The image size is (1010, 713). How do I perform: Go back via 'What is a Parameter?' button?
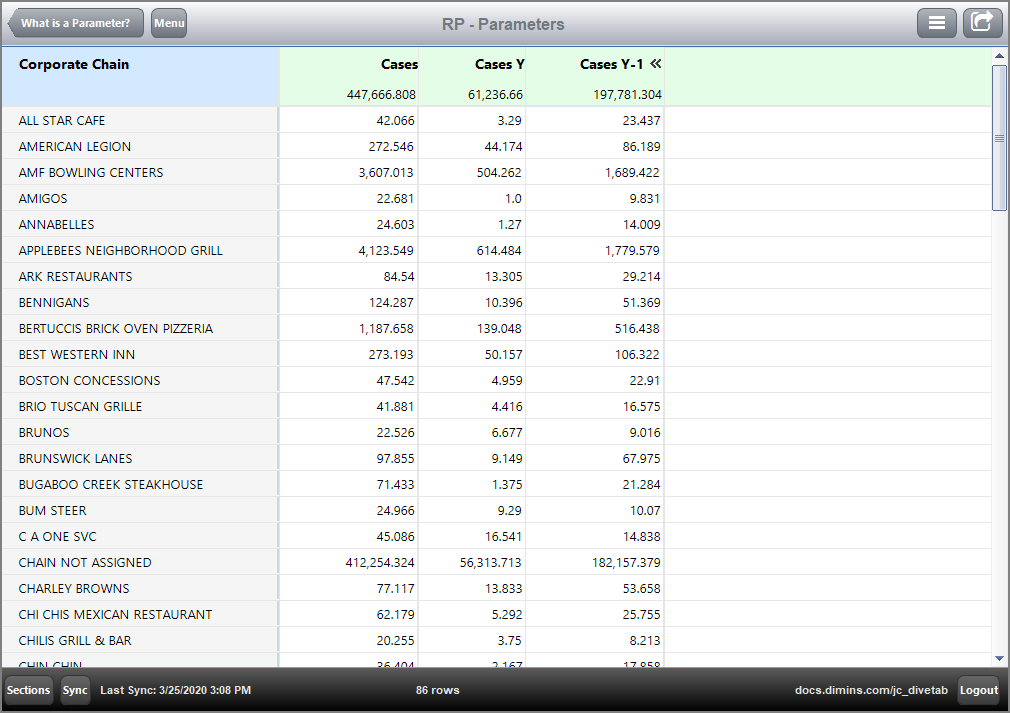tap(75, 22)
